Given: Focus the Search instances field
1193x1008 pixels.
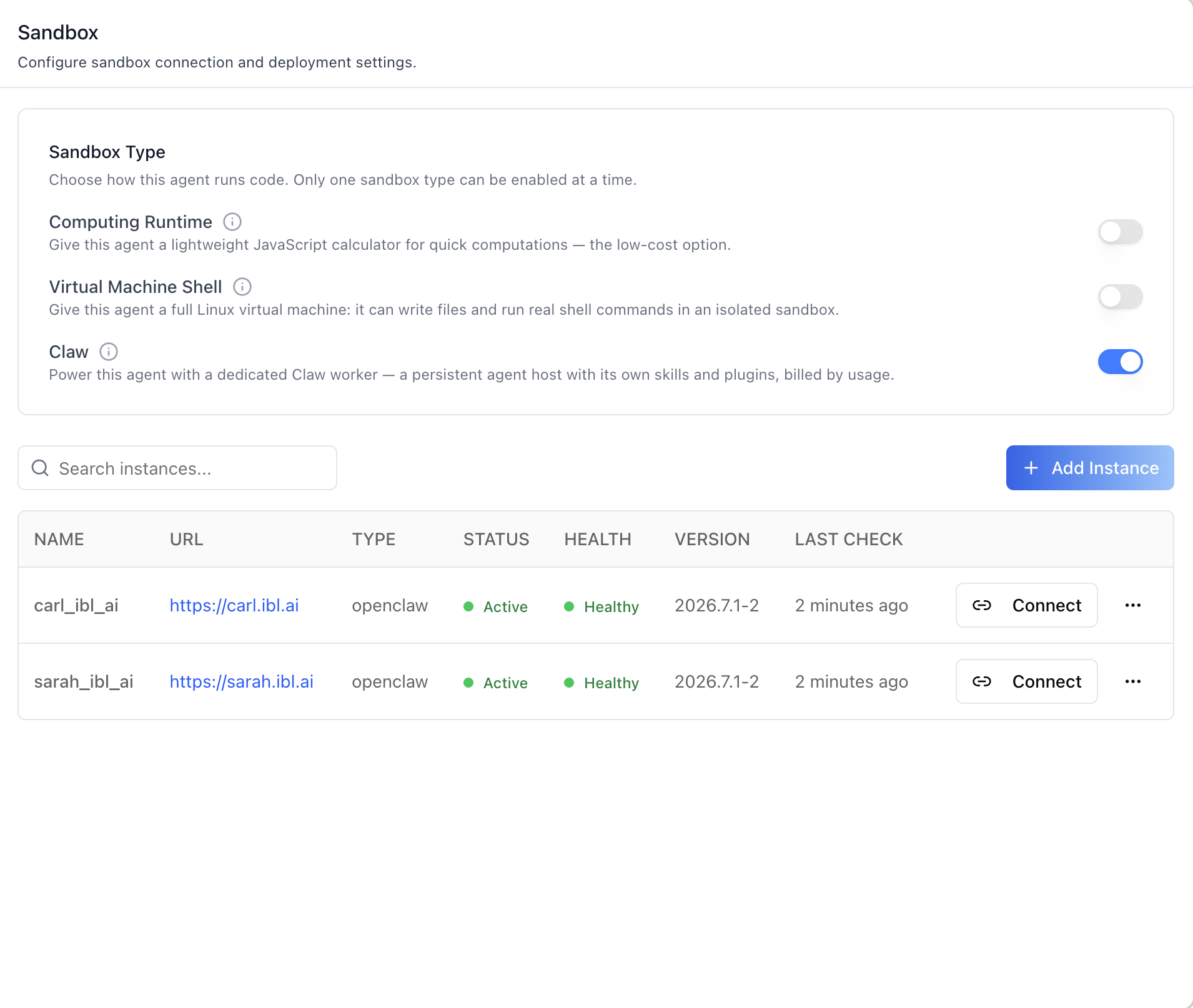Looking at the screenshot, I should click(177, 468).
